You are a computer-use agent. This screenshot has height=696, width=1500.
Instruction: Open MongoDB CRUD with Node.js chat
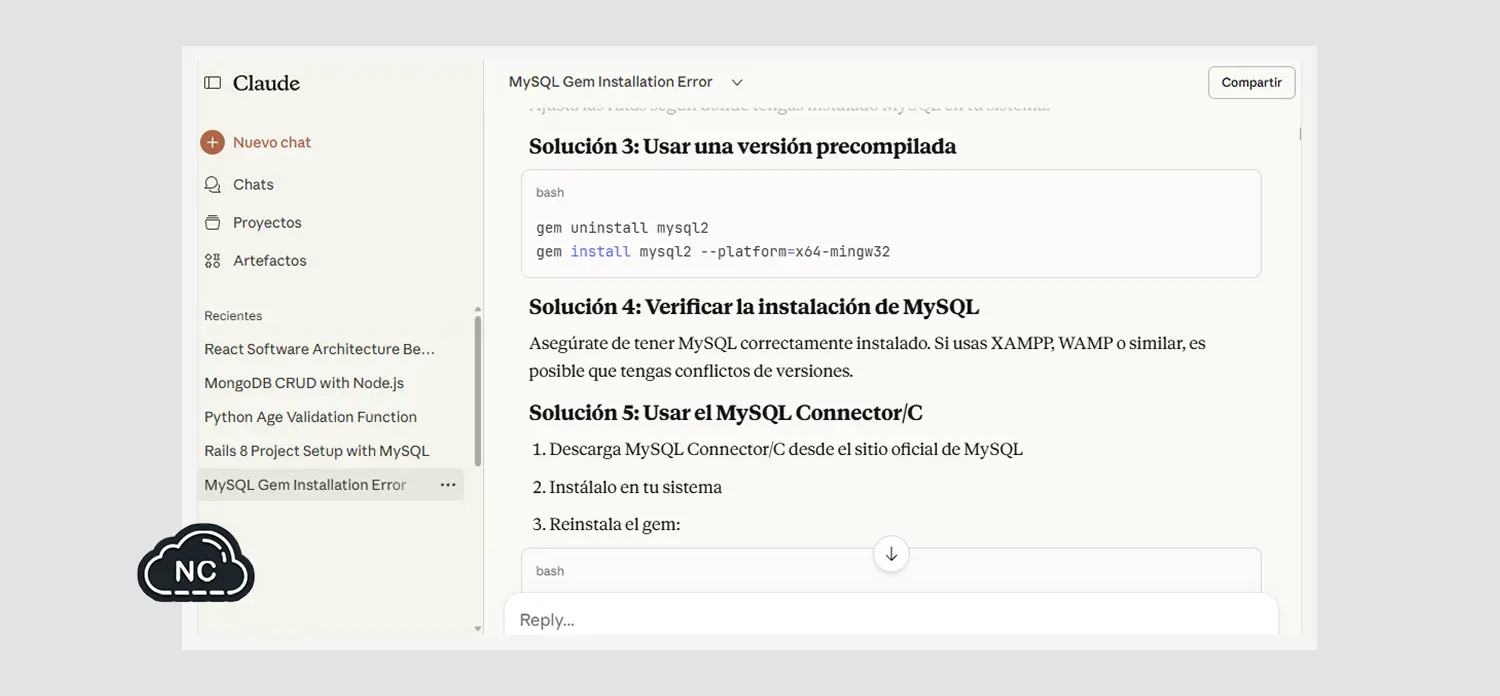point(304,383)
